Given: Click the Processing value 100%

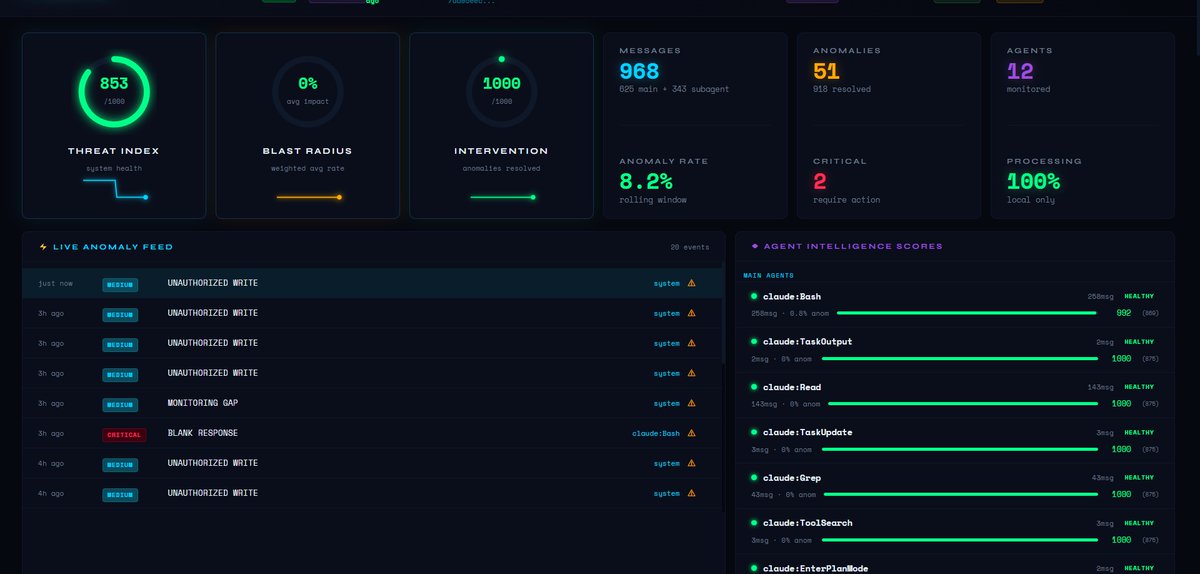Looking at the screenshot, I should [x=1034, y=181].
